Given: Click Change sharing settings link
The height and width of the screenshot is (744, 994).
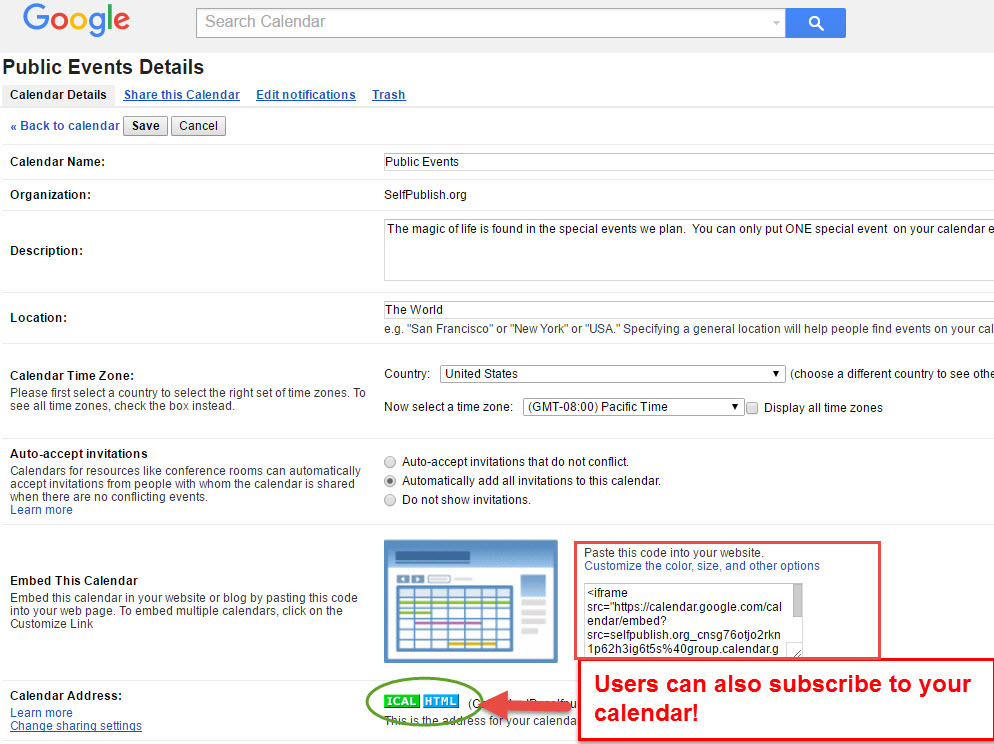Looking at the screenshot, I should pos(76,726).
